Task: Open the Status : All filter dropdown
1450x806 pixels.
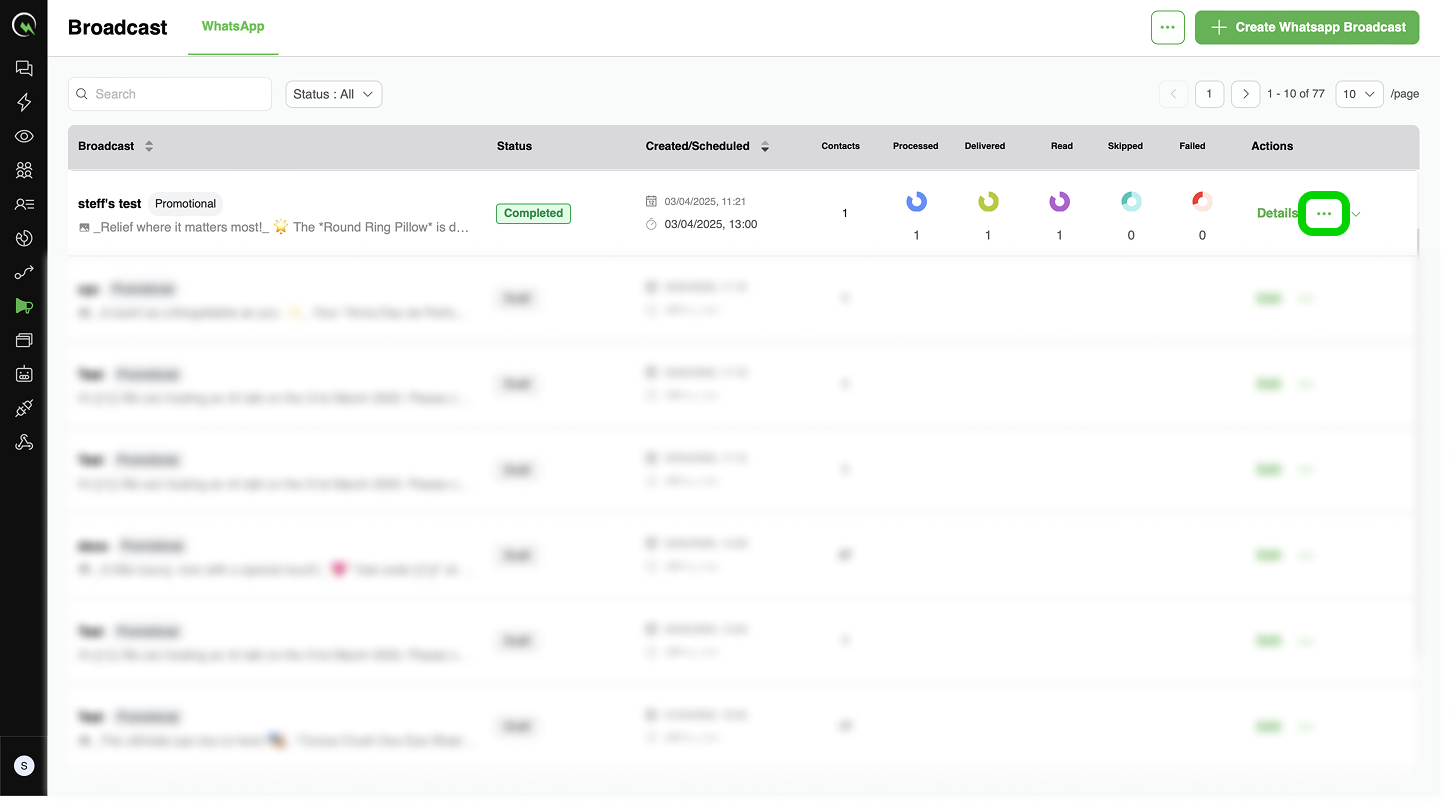Action: coord(333,94)
